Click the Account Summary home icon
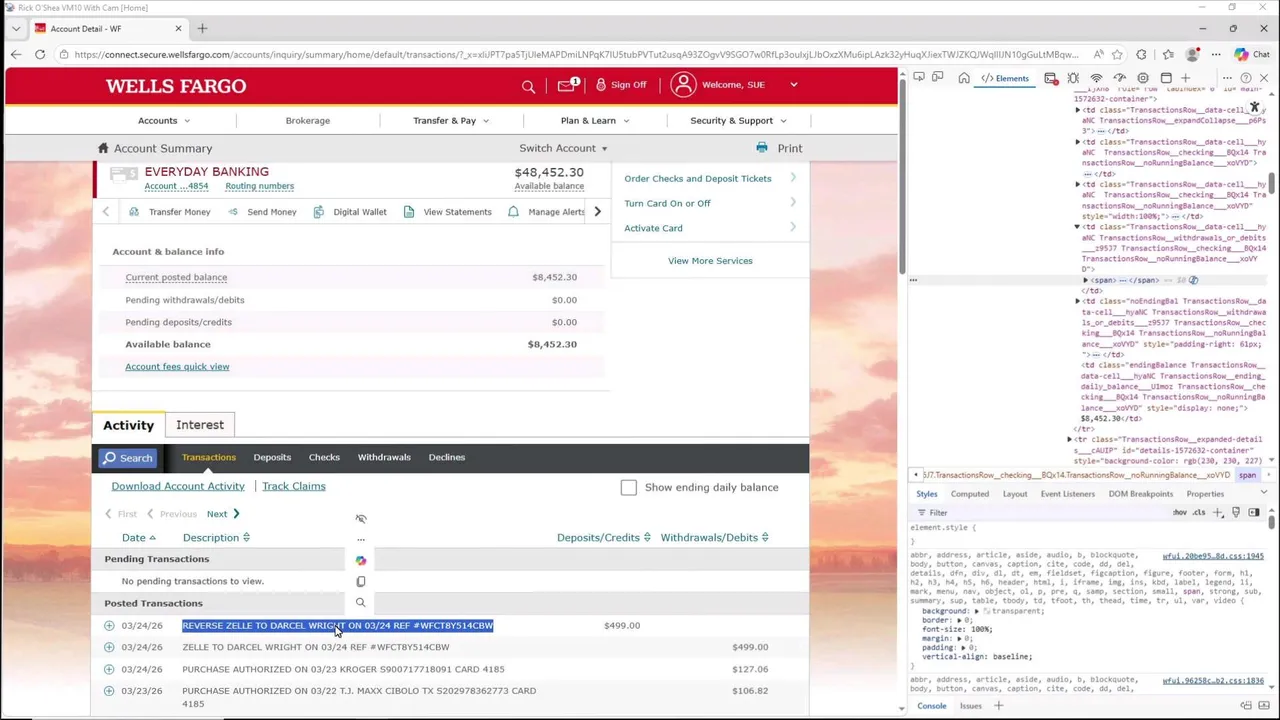 click(102, 148)
